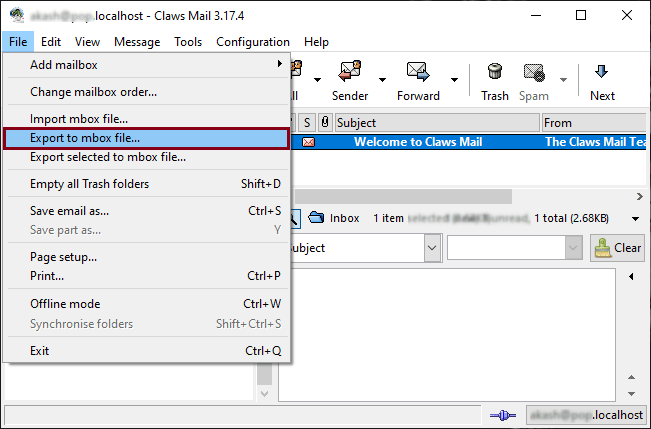Click the Inbox folder label in status line
Screen dimensions: 651x429
344,218
